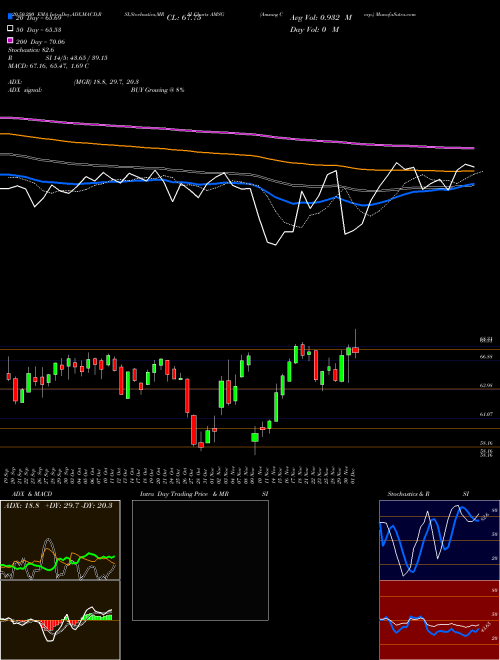Click the 'MACD: 67.16, 65.47, 1.69 C' line
The width and height of the screenshot is (500, 660).
(x=48, y=66)
